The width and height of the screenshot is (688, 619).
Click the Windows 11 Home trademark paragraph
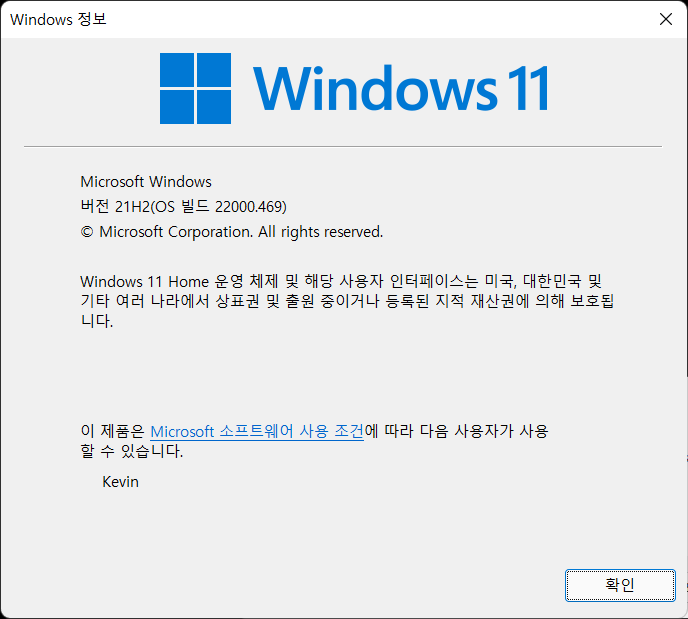pyautogui.click(x=347, y=301)
